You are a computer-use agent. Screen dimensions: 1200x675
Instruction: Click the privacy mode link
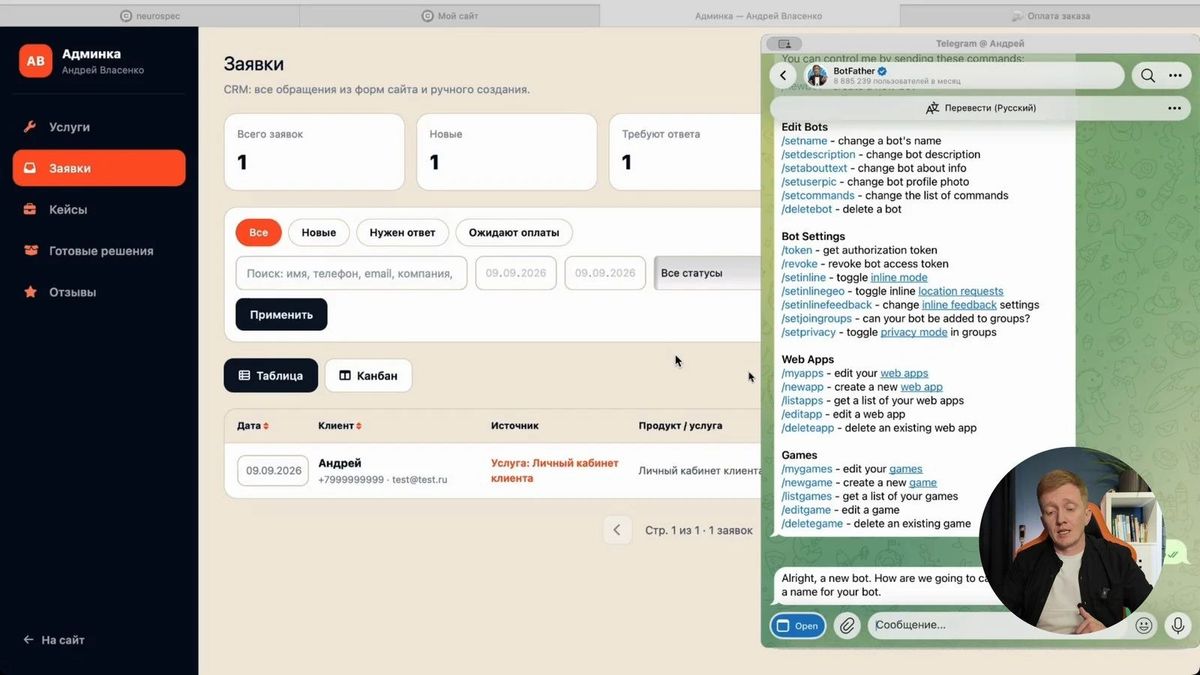(x=914, y=332)
